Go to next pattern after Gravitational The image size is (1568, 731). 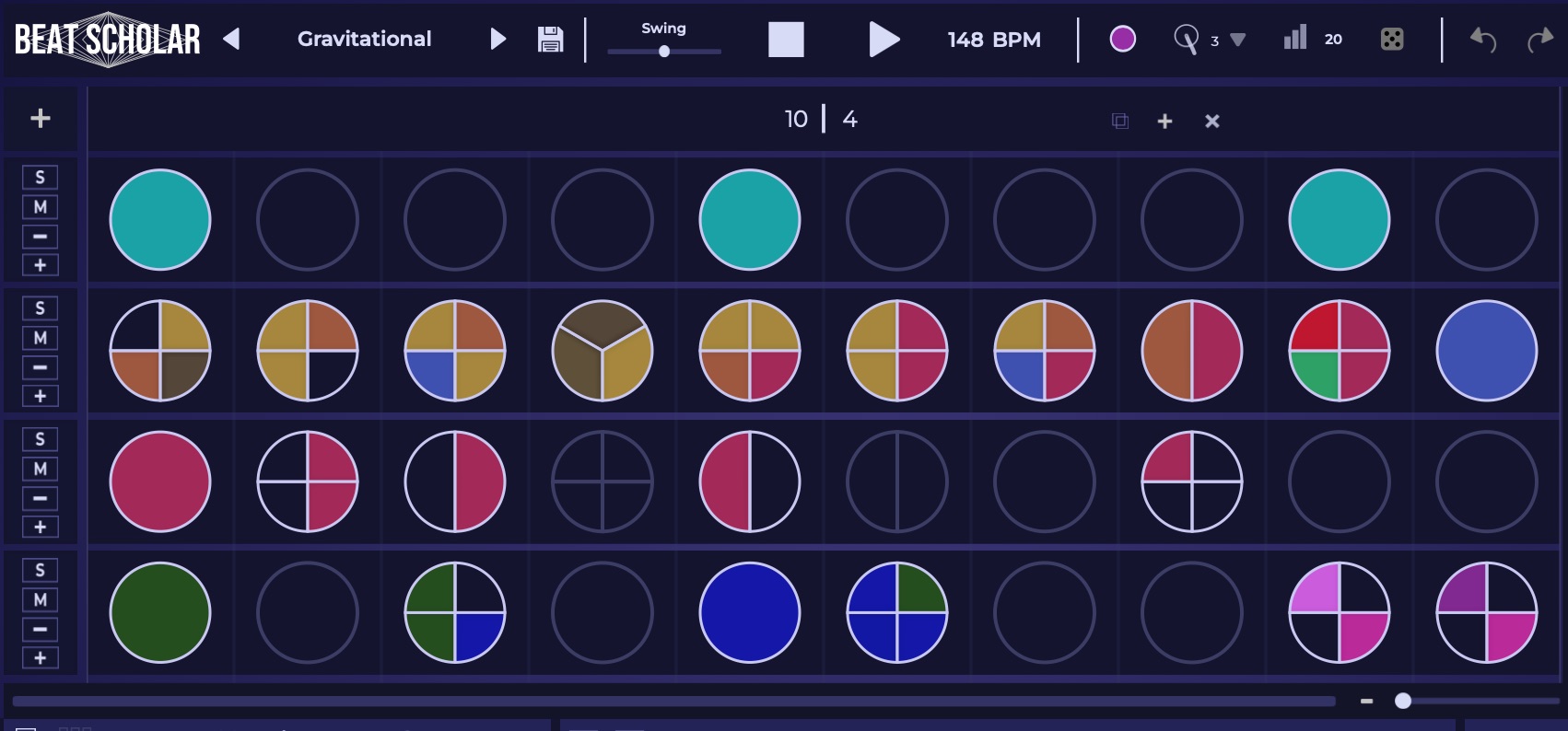point(497,39)
